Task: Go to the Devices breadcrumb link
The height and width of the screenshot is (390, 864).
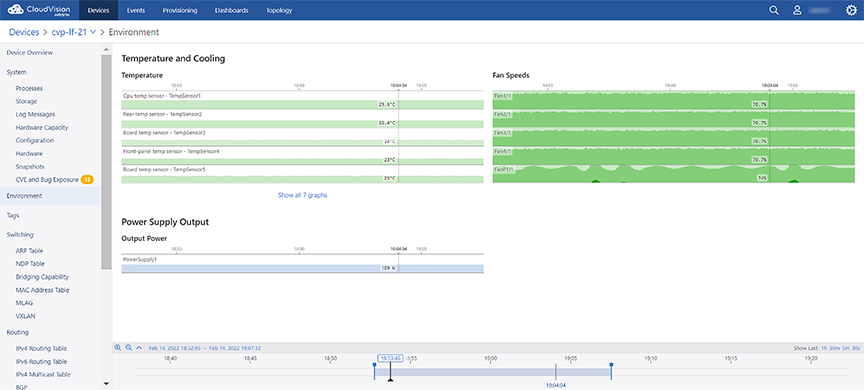Action: (24, 32)
